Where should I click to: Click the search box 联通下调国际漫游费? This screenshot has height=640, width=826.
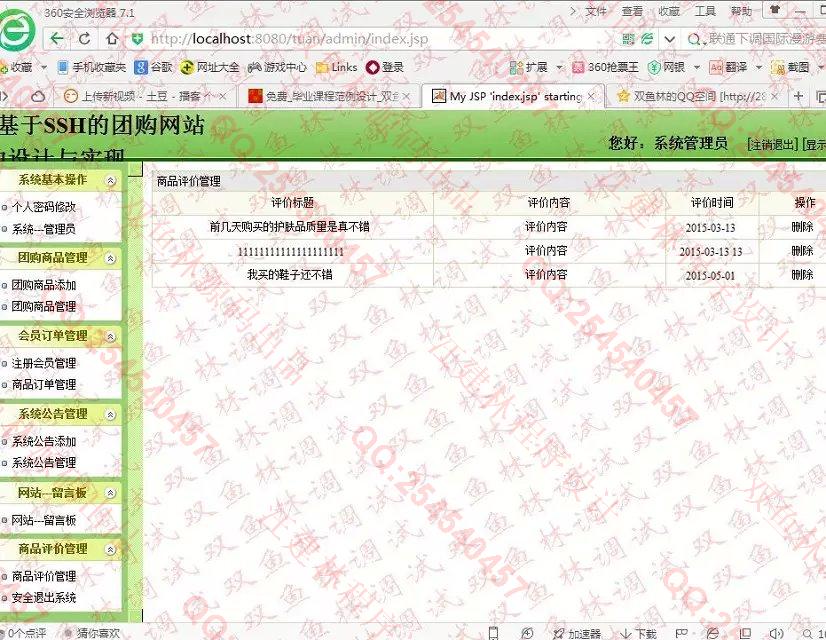point(768,39)
